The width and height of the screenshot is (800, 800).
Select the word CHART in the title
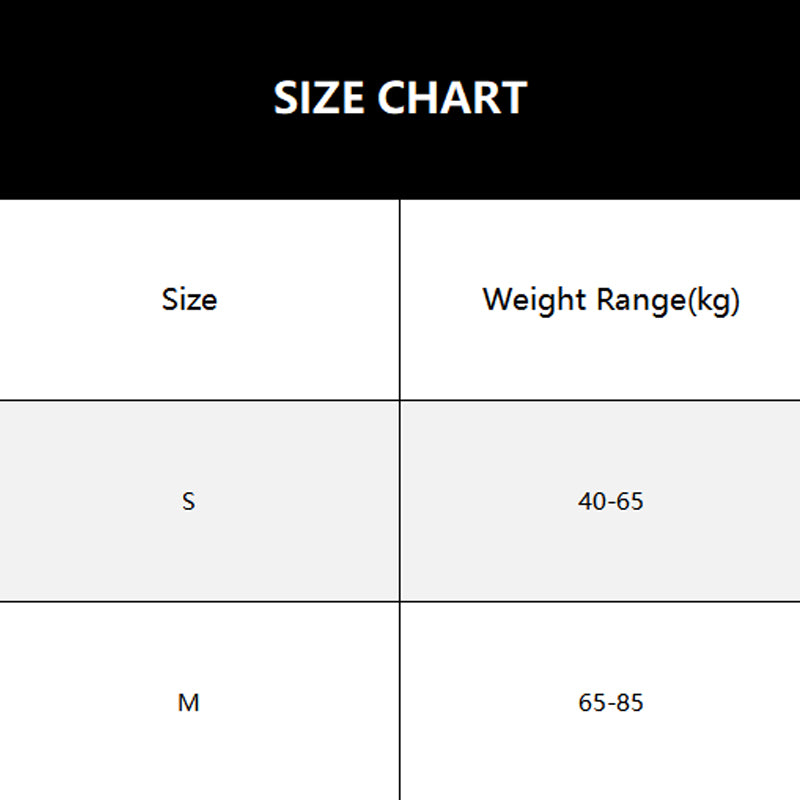(452, 98)
